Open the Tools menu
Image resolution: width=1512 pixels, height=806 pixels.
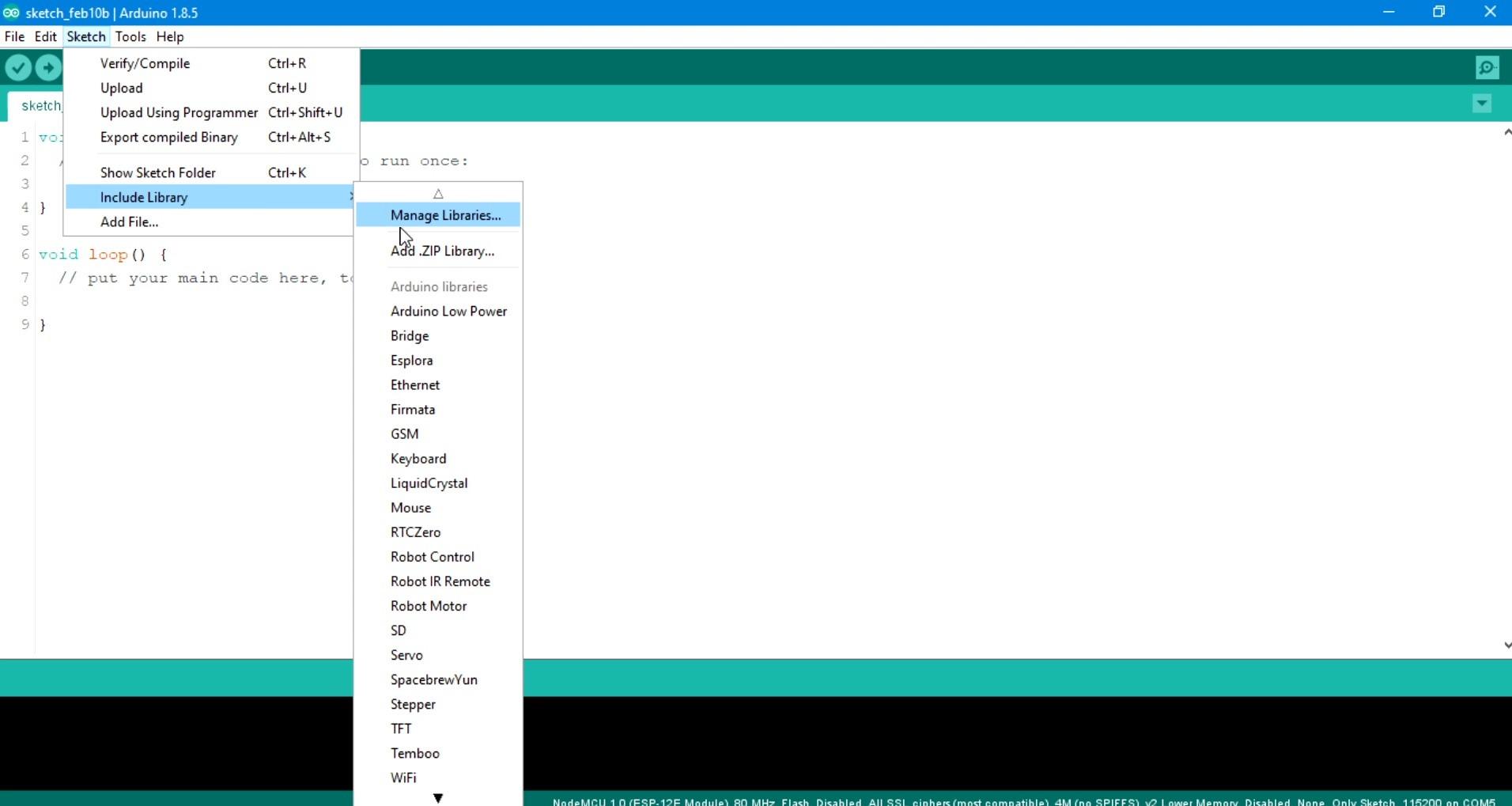pos(130,36)
